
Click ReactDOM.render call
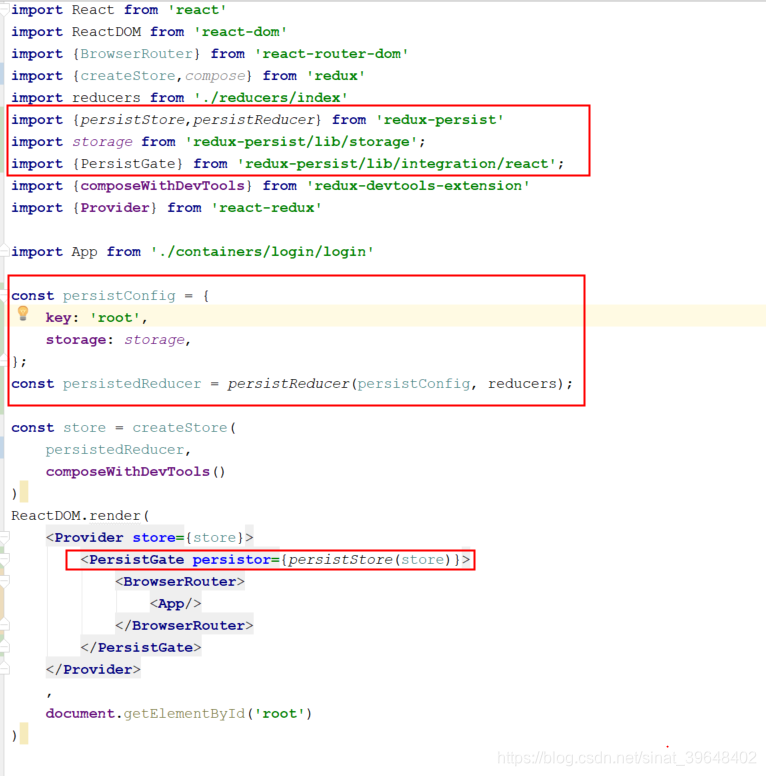tap(80, 516)
